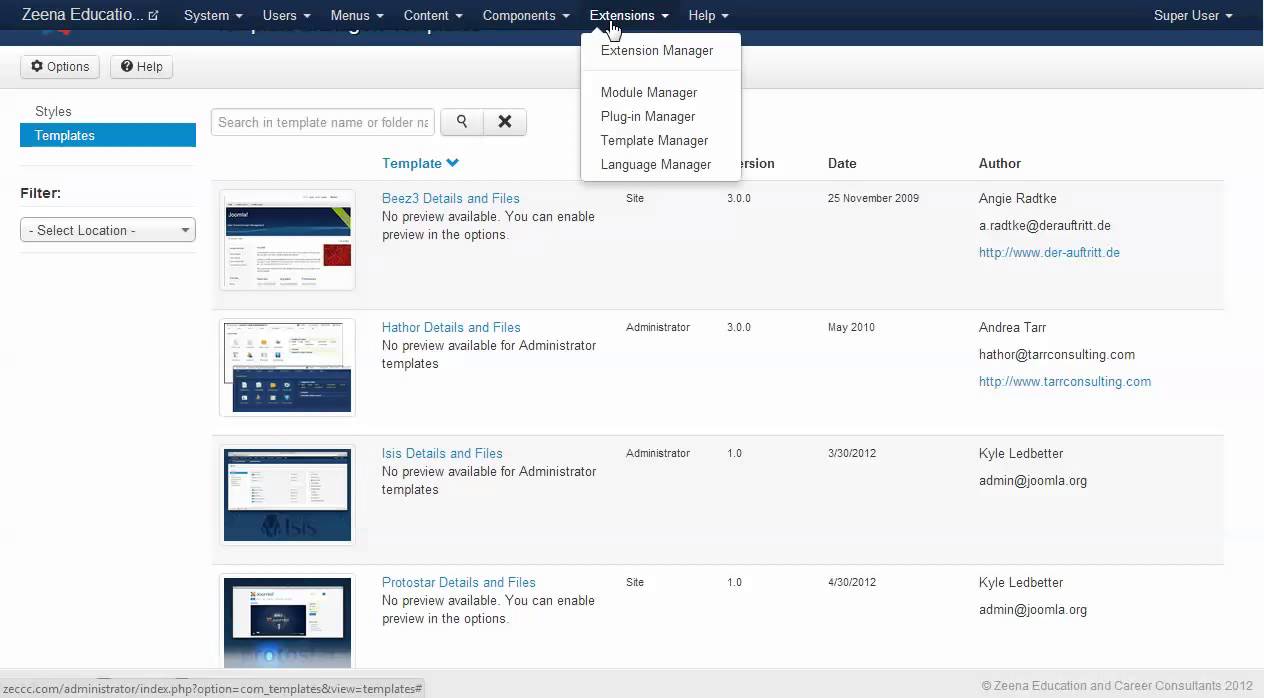Image resolution: width=1264 pixels, height=698 pixels.
Task: Open external site link icon beside Zeena Education
Action: coord(153,16)
